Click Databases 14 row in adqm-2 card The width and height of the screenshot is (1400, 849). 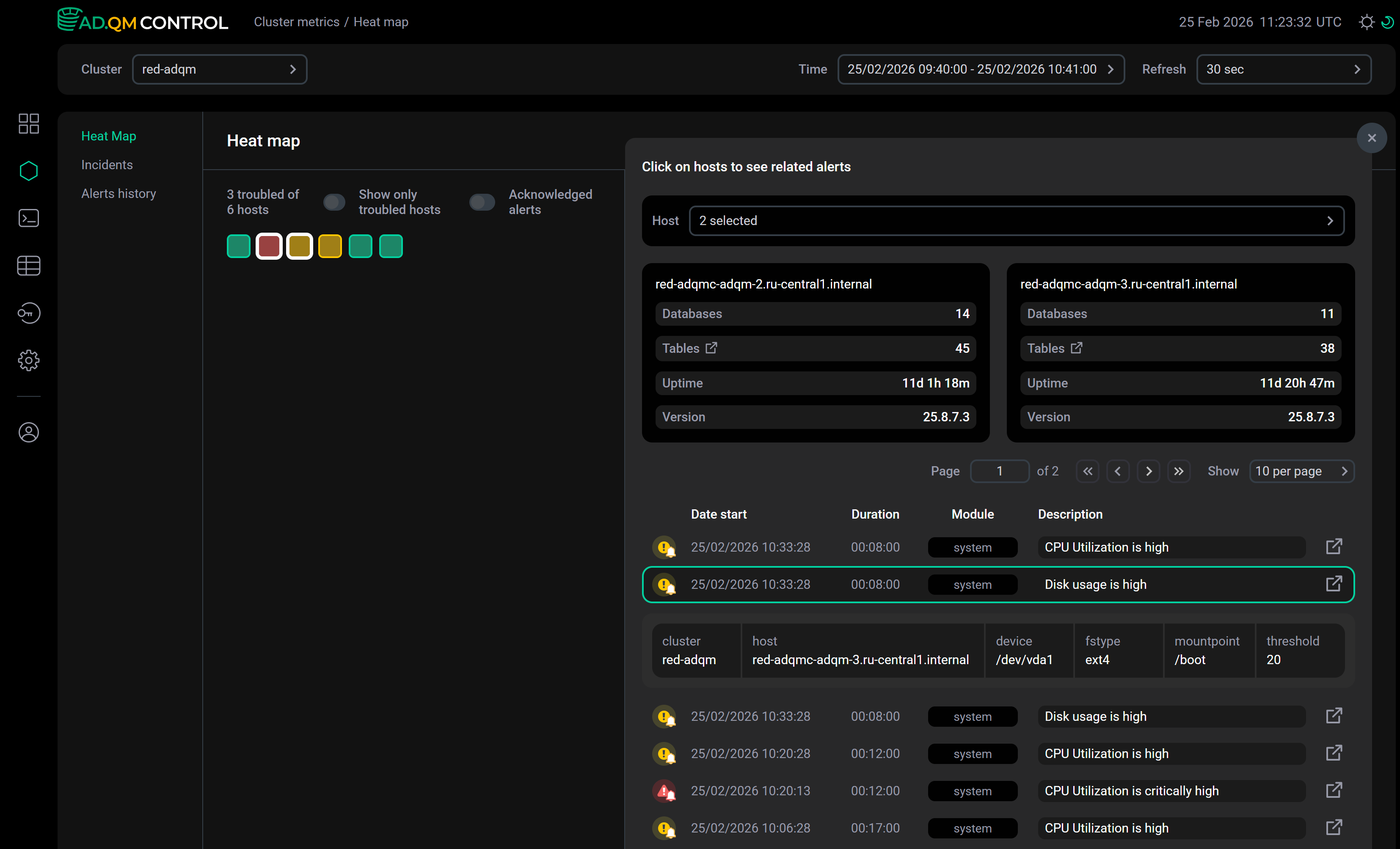tap(816, 313)
